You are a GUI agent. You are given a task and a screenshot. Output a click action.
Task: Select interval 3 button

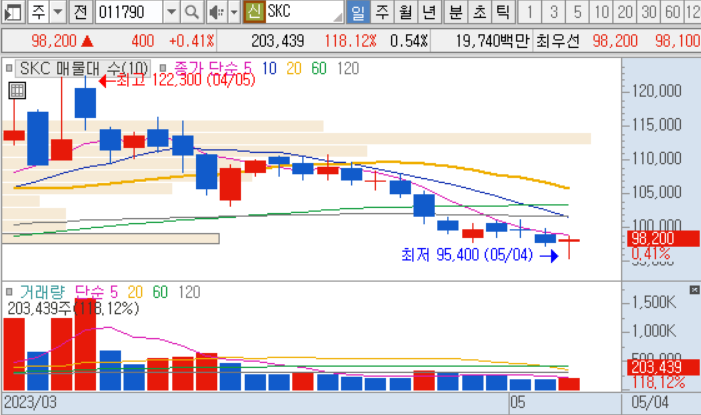[553, 12]
